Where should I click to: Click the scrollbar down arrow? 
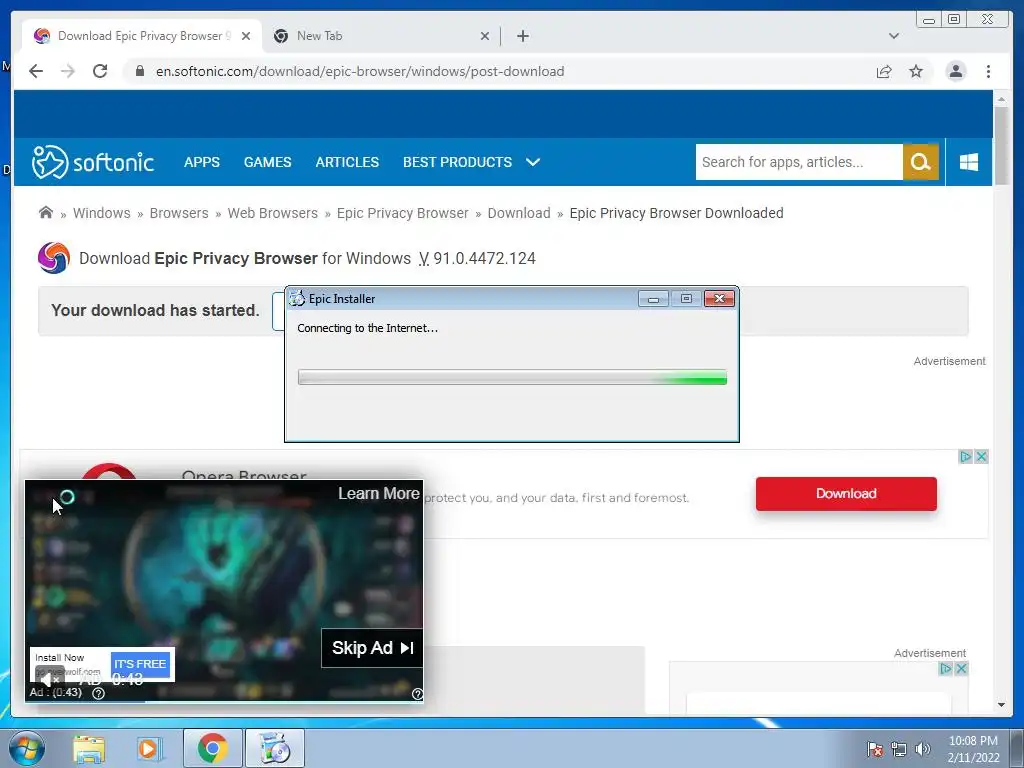tap(1001, 705)
